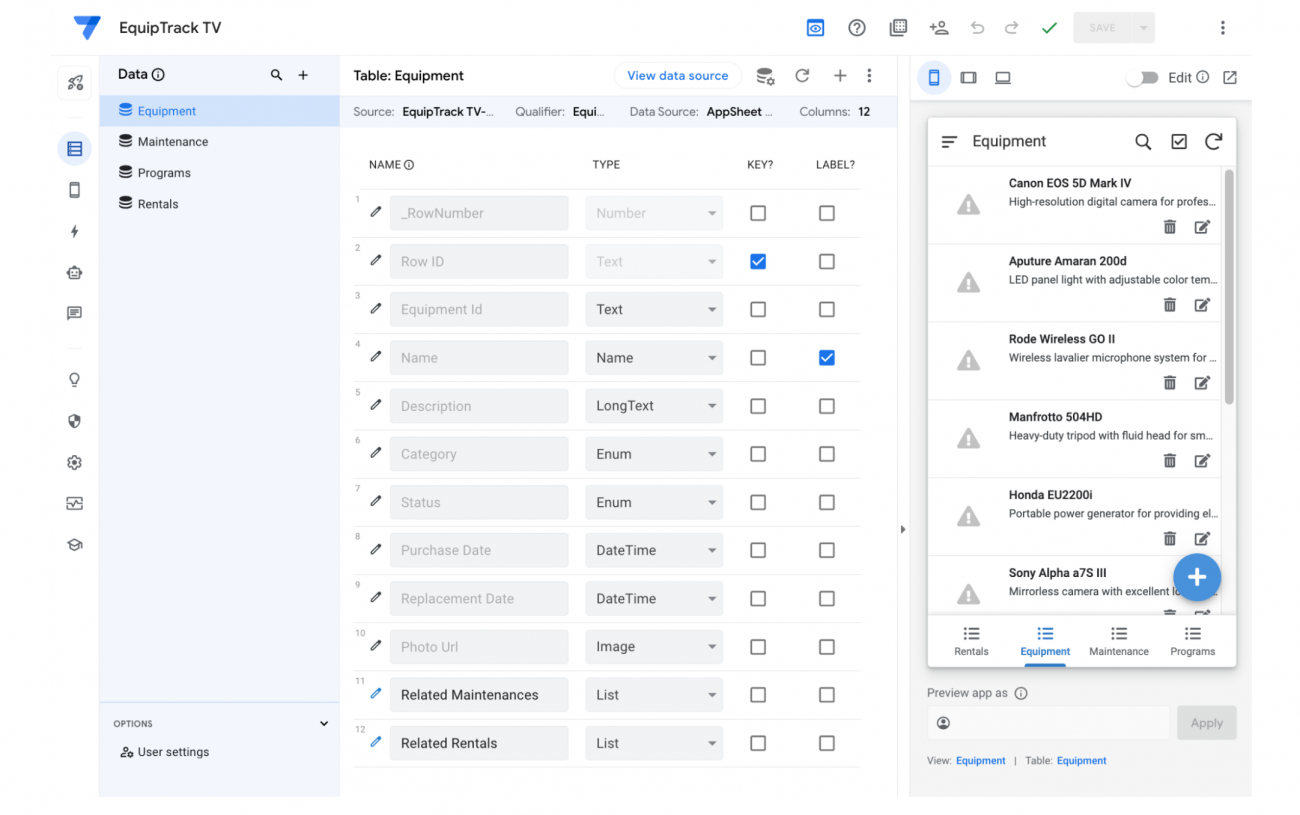Regenerate table schema refresh icon

point(802,75)
